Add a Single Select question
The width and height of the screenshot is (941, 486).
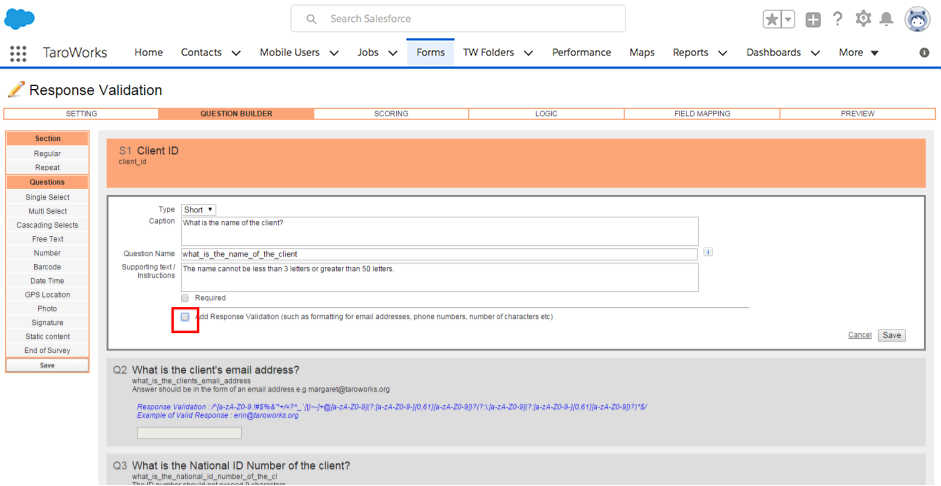point(47,197)
